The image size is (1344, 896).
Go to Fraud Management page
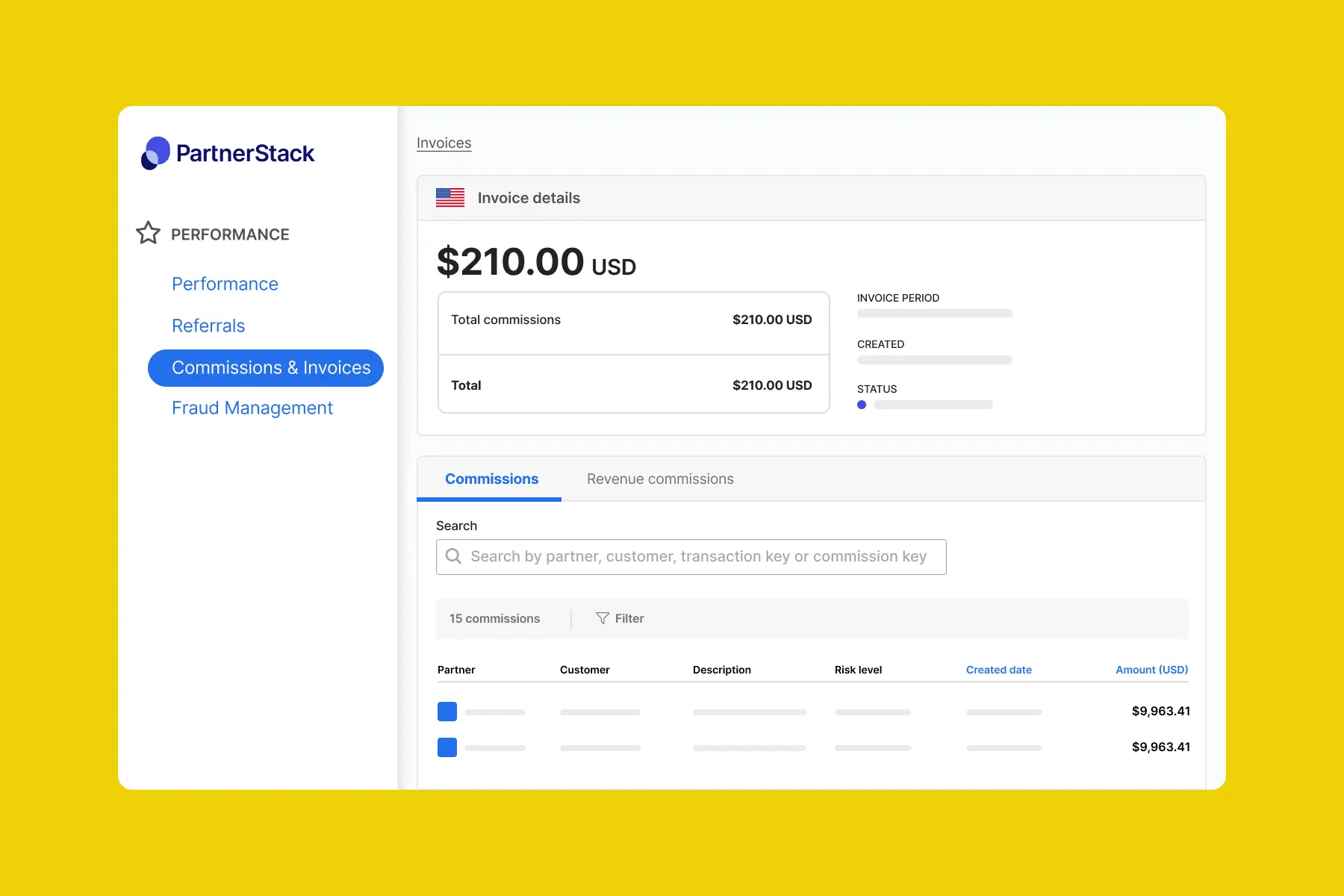click(252, 408)
